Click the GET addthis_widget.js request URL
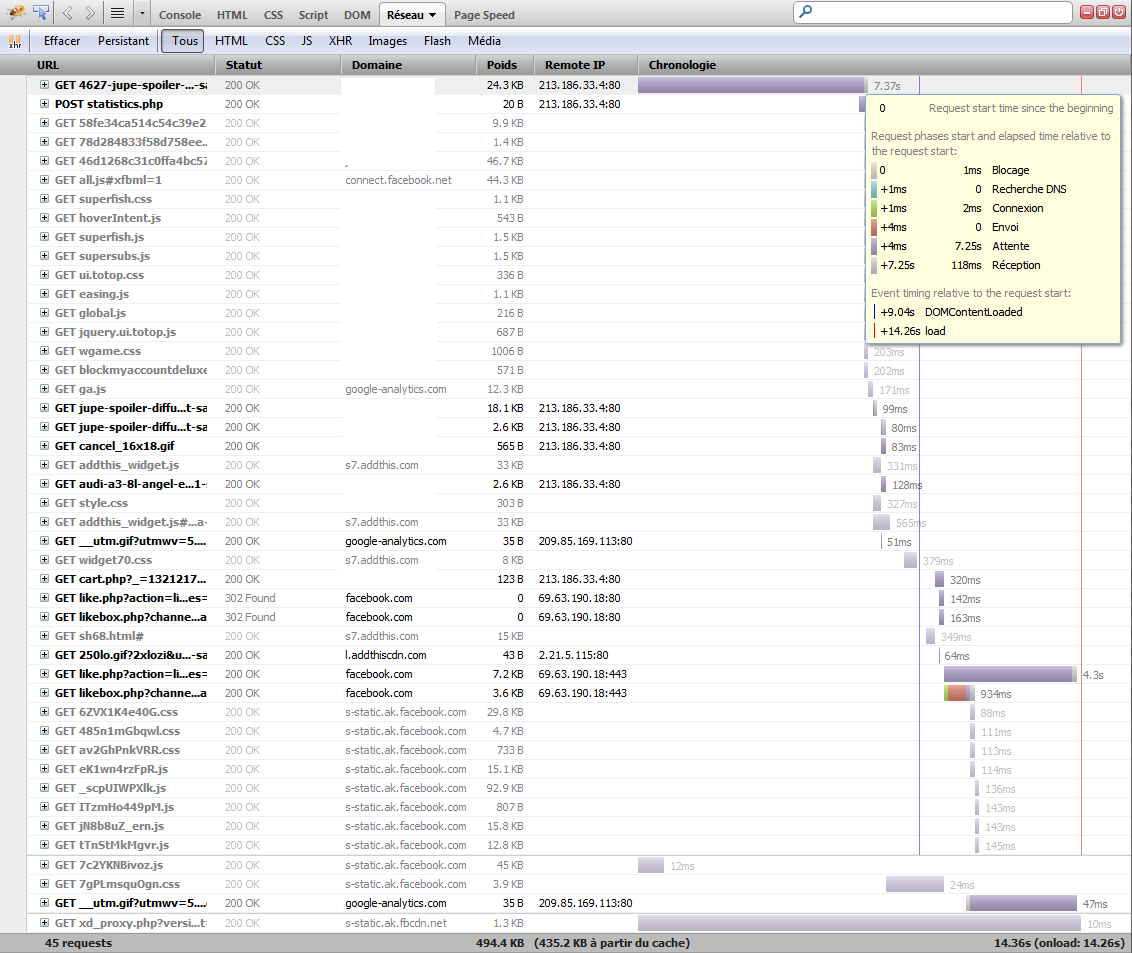The height and width of the screenshot is (953, 1132). (x=117, y=465)
